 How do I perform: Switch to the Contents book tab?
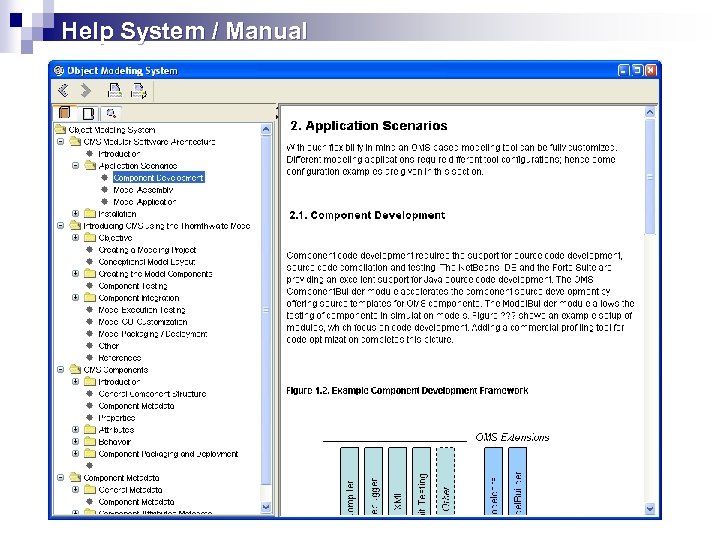point(65,112)
